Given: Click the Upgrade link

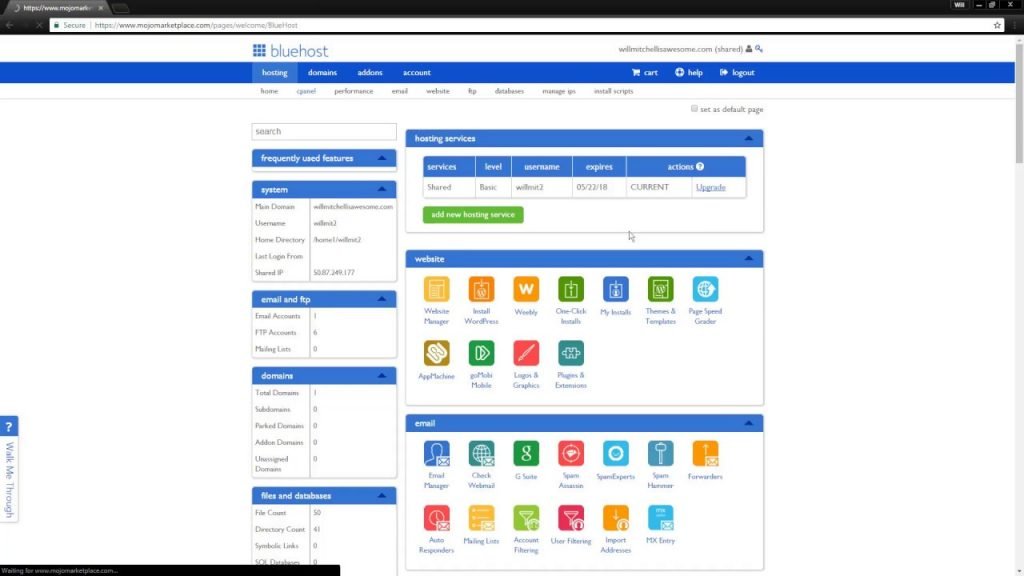Looking at the screenshot, I should (711, 187).
